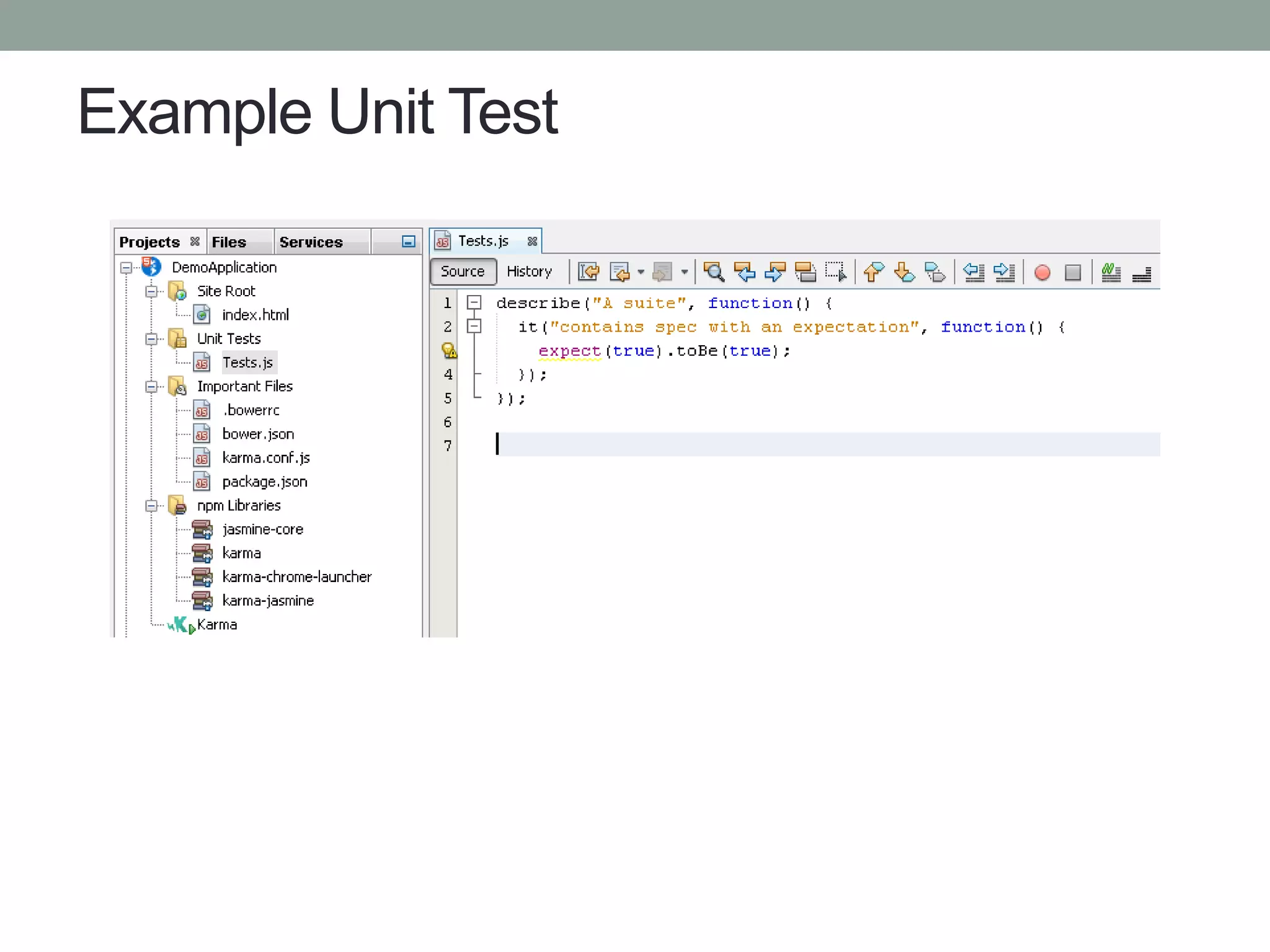Collapse the Site Root folder
This screenshot has height=952, width=1270.
(x=151, y=291)
